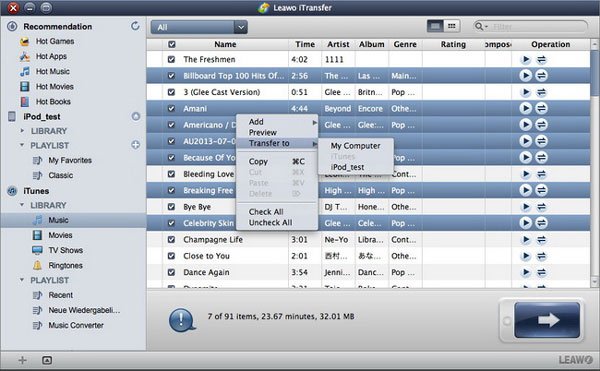Toggle the select-all checkbox in header
The height and width of the screenshot is (371, 600).
point(172,44)
